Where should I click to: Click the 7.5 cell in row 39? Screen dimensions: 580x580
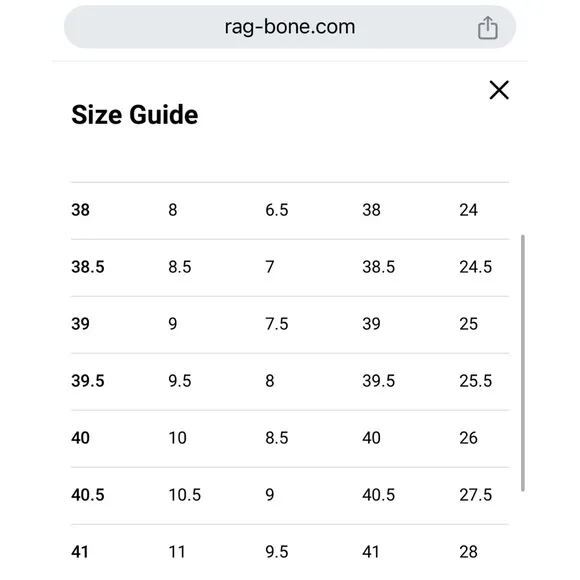click(x=277, y=324)
